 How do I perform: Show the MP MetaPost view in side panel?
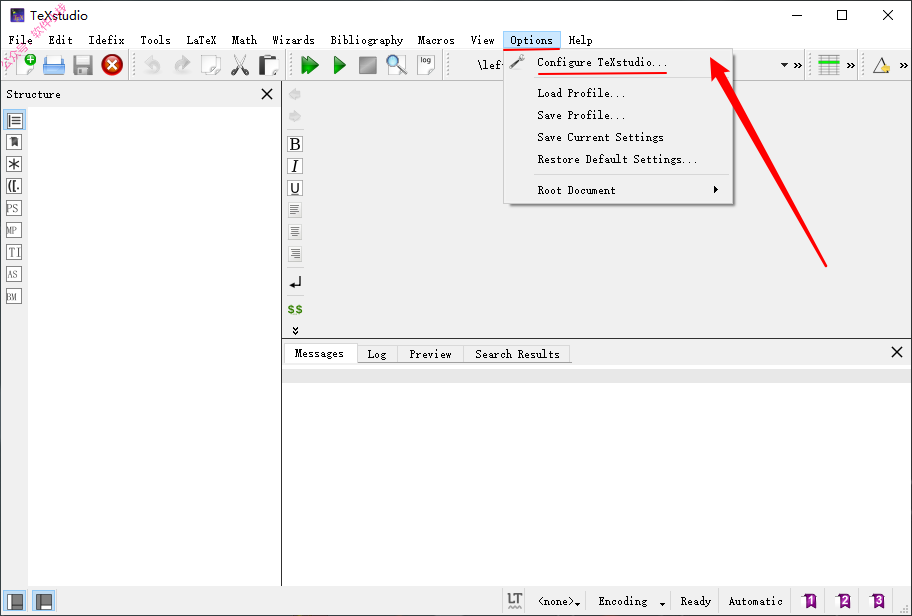pyautogui.click(x=14, y=230)
